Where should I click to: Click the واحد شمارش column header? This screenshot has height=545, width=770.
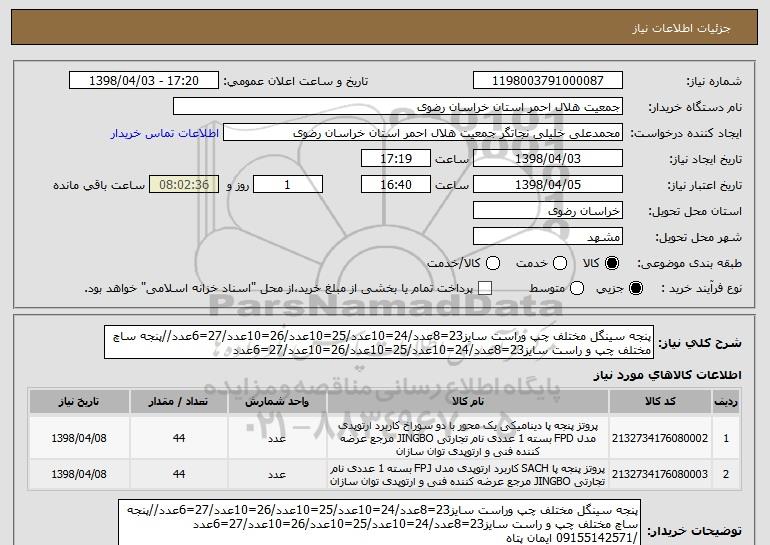point(277,402)
